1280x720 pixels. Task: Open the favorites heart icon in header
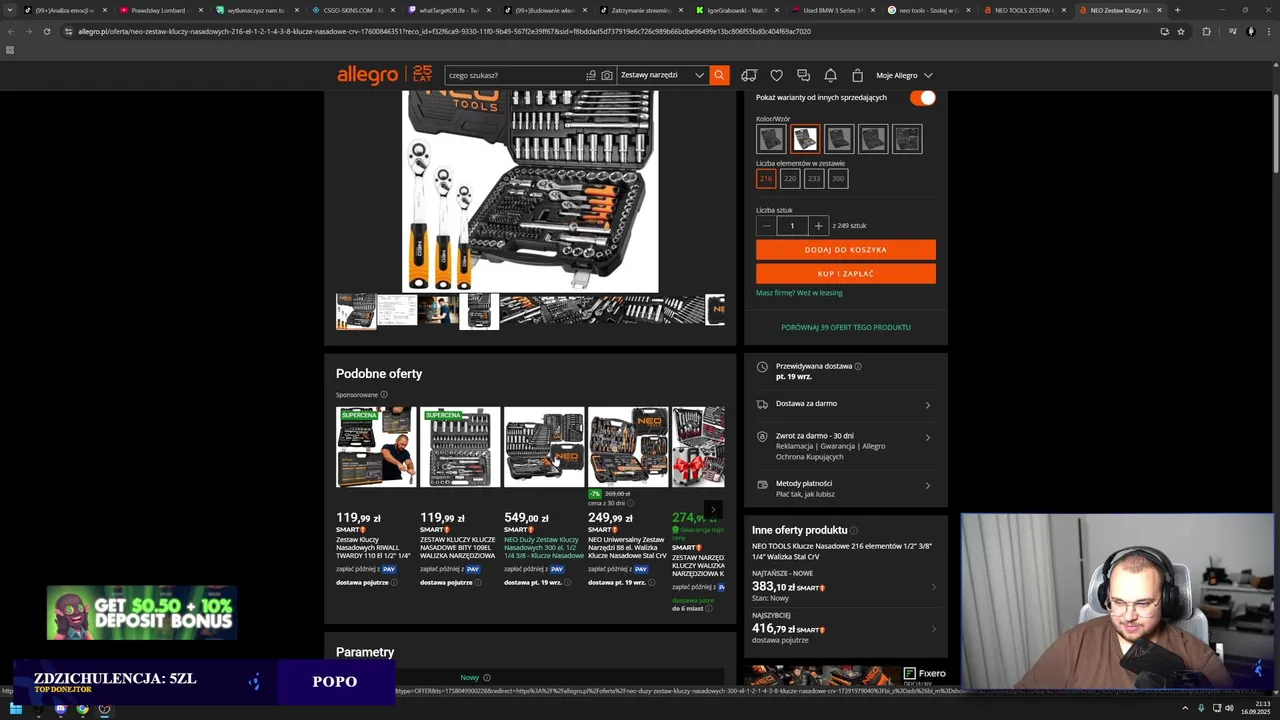(x=776, y=75)
